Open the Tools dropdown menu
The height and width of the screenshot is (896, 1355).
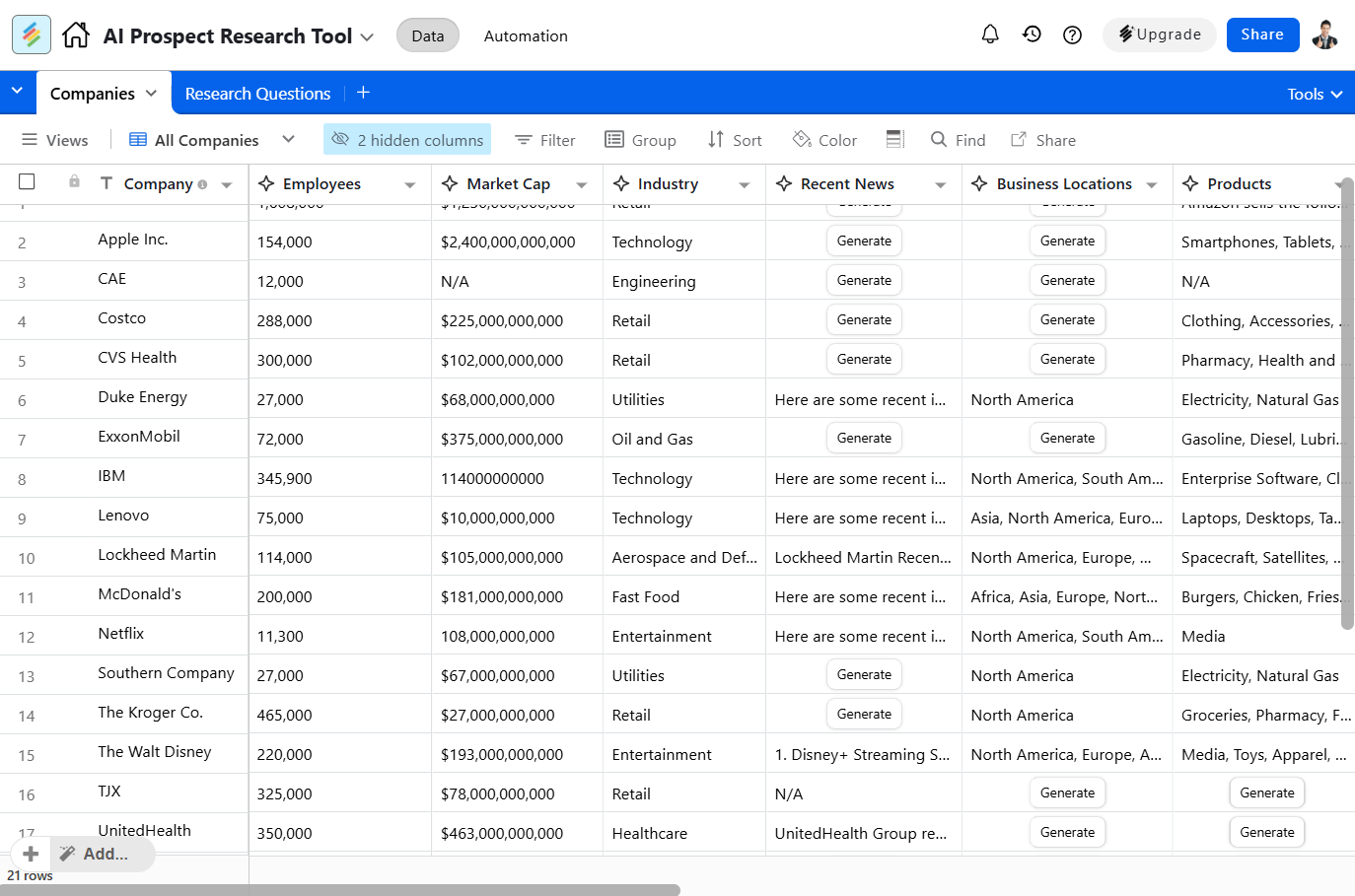pyautogui.click(x=1314, y=94)
